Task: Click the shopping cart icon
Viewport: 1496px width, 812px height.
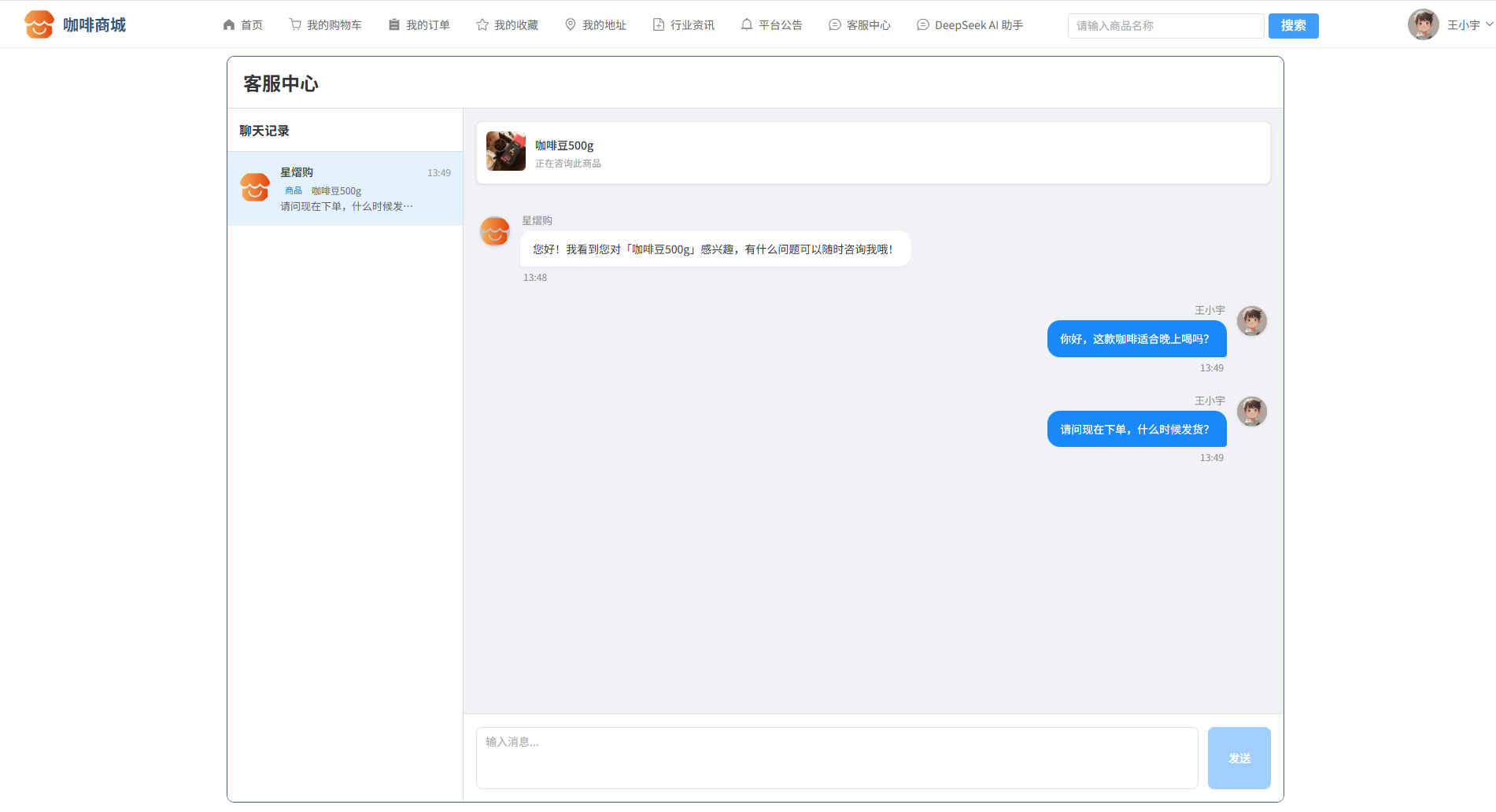Action: tap(295, 25)
